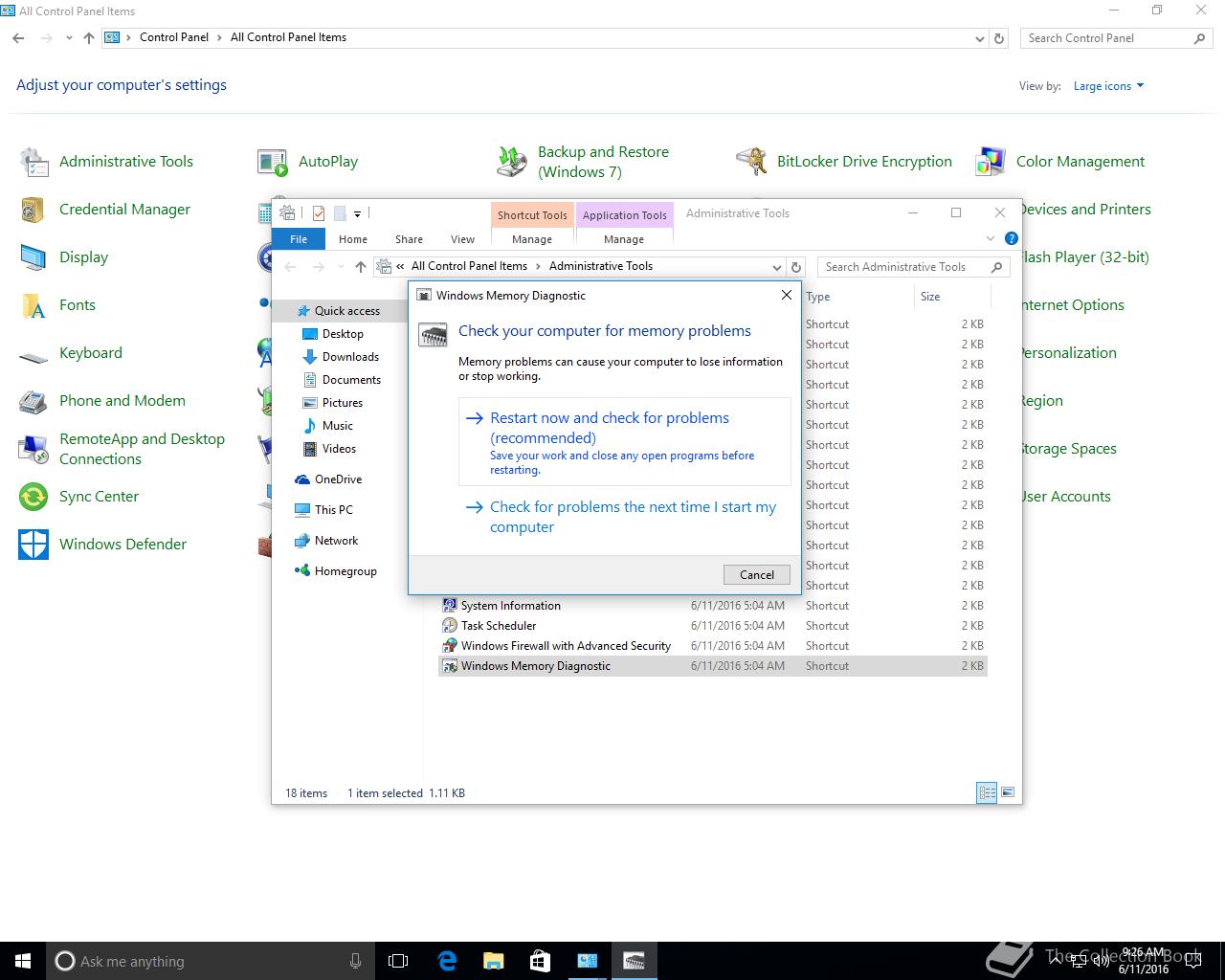1225x980 pixels.
Task: Select Pictures in navigation pane
Action: click(343, 403)
